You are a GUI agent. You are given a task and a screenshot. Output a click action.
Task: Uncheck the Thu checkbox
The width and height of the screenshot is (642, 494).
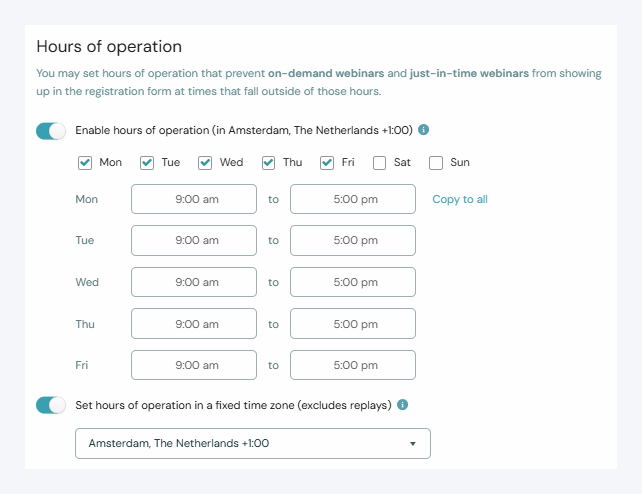pyautogui.click(x=268, y=163)
